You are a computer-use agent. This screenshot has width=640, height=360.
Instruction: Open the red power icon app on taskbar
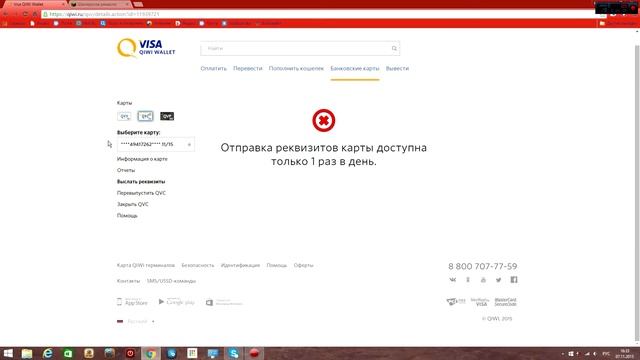(x=130, y=353)
